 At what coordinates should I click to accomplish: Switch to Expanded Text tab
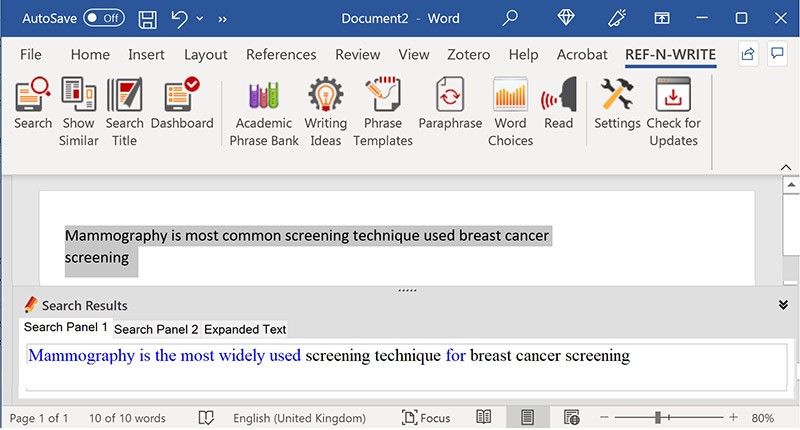[x=245, y=330]
